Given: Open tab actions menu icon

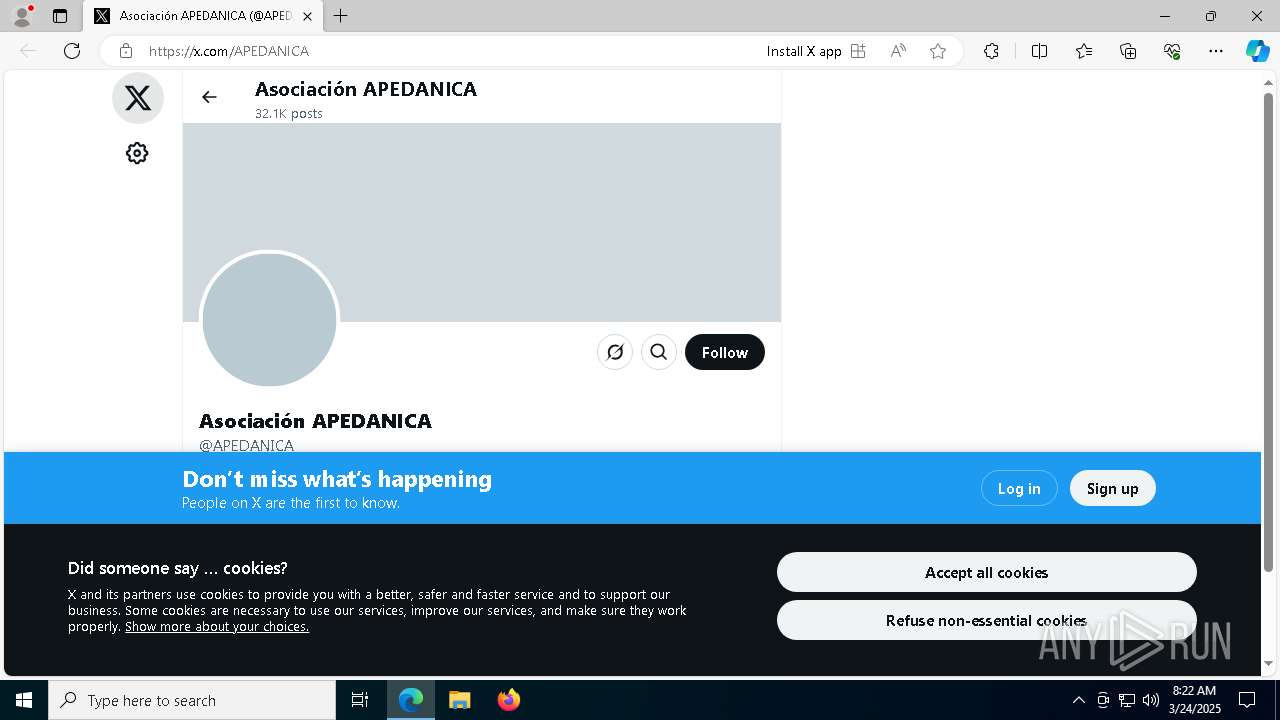Looking at the screenshot, I should [x=60, y=16].
